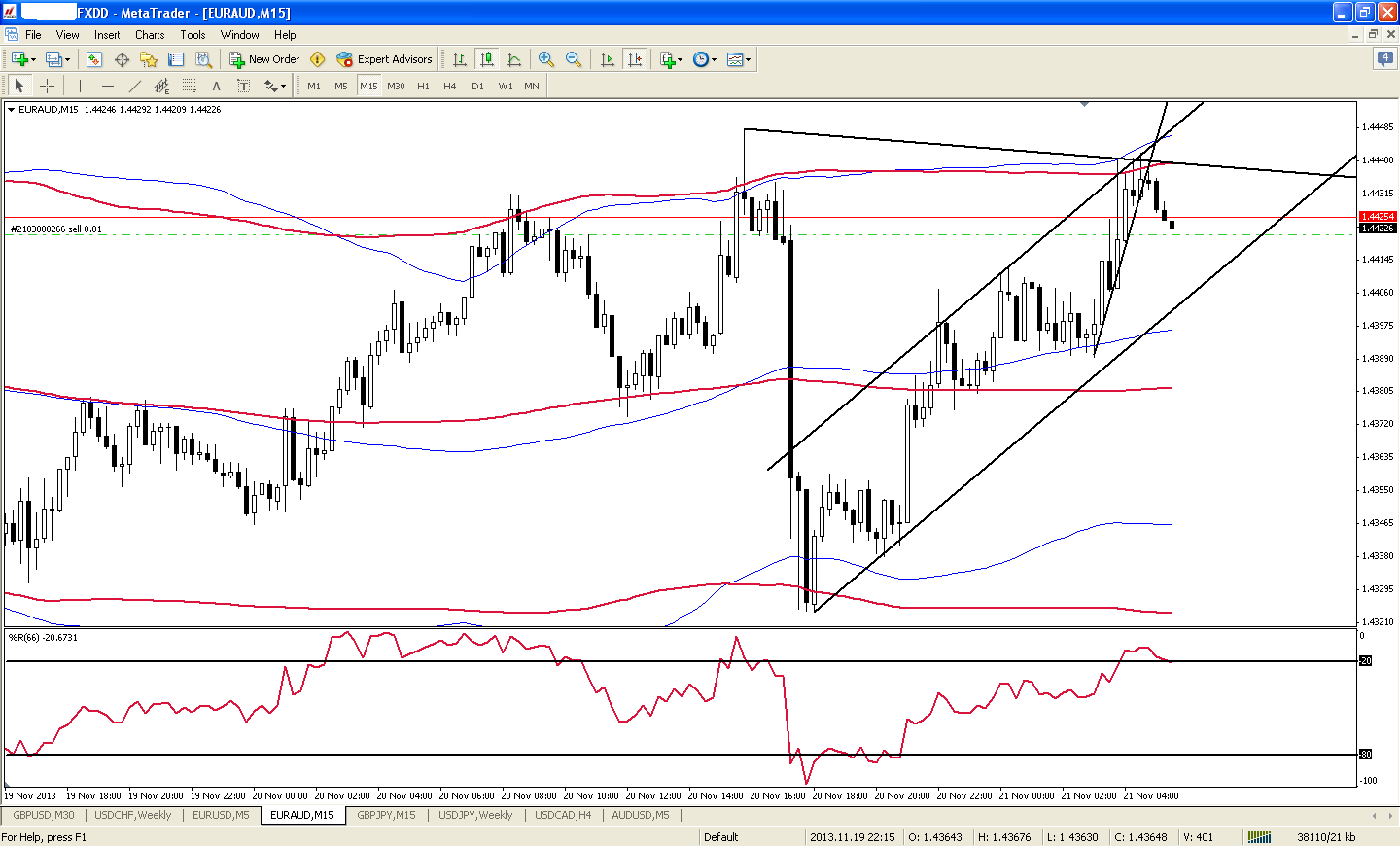Switch to the GBPJPY,M15 chart tab

coord(386,815)
